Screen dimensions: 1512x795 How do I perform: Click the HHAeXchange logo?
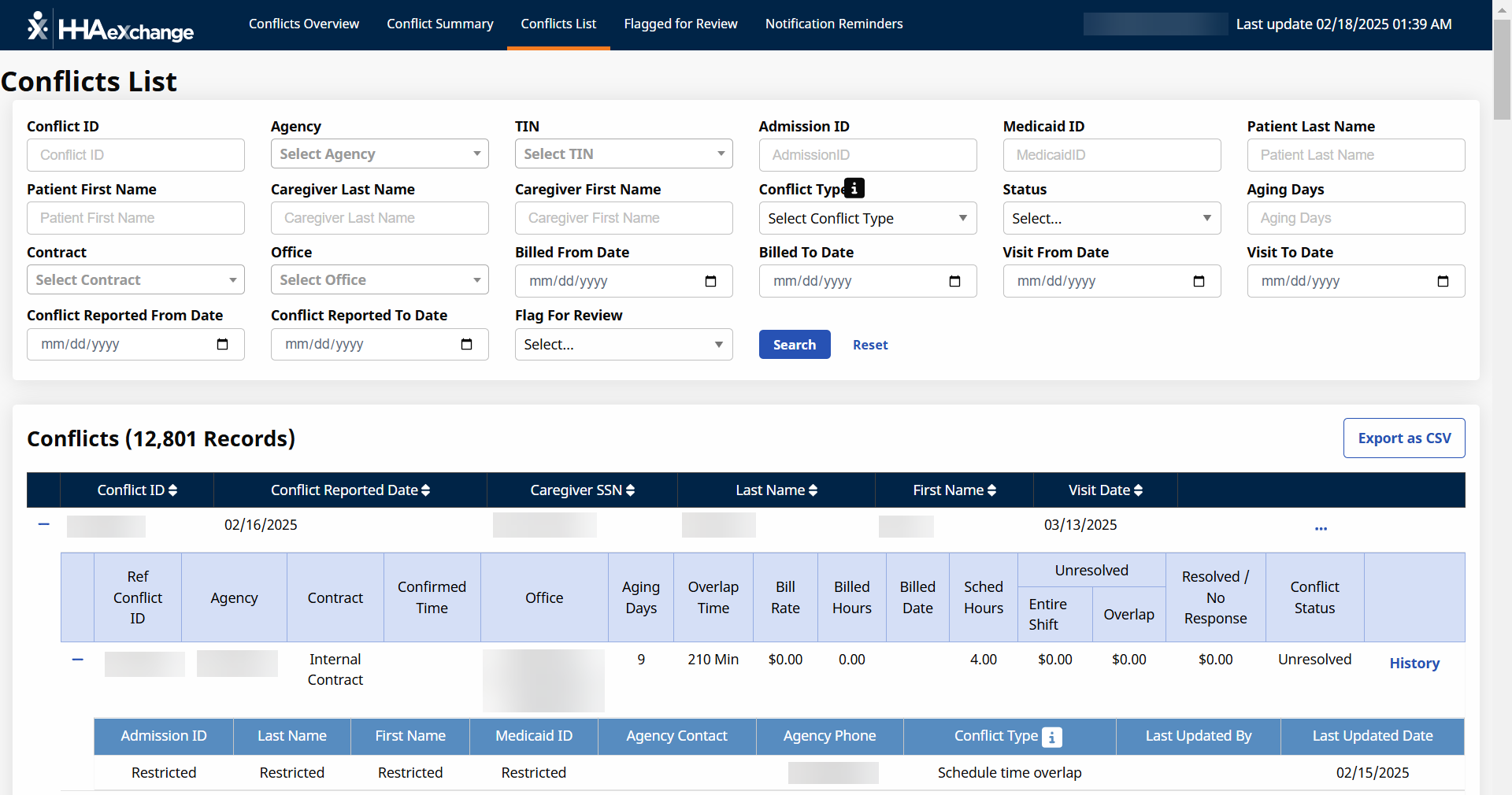(110, 27)
